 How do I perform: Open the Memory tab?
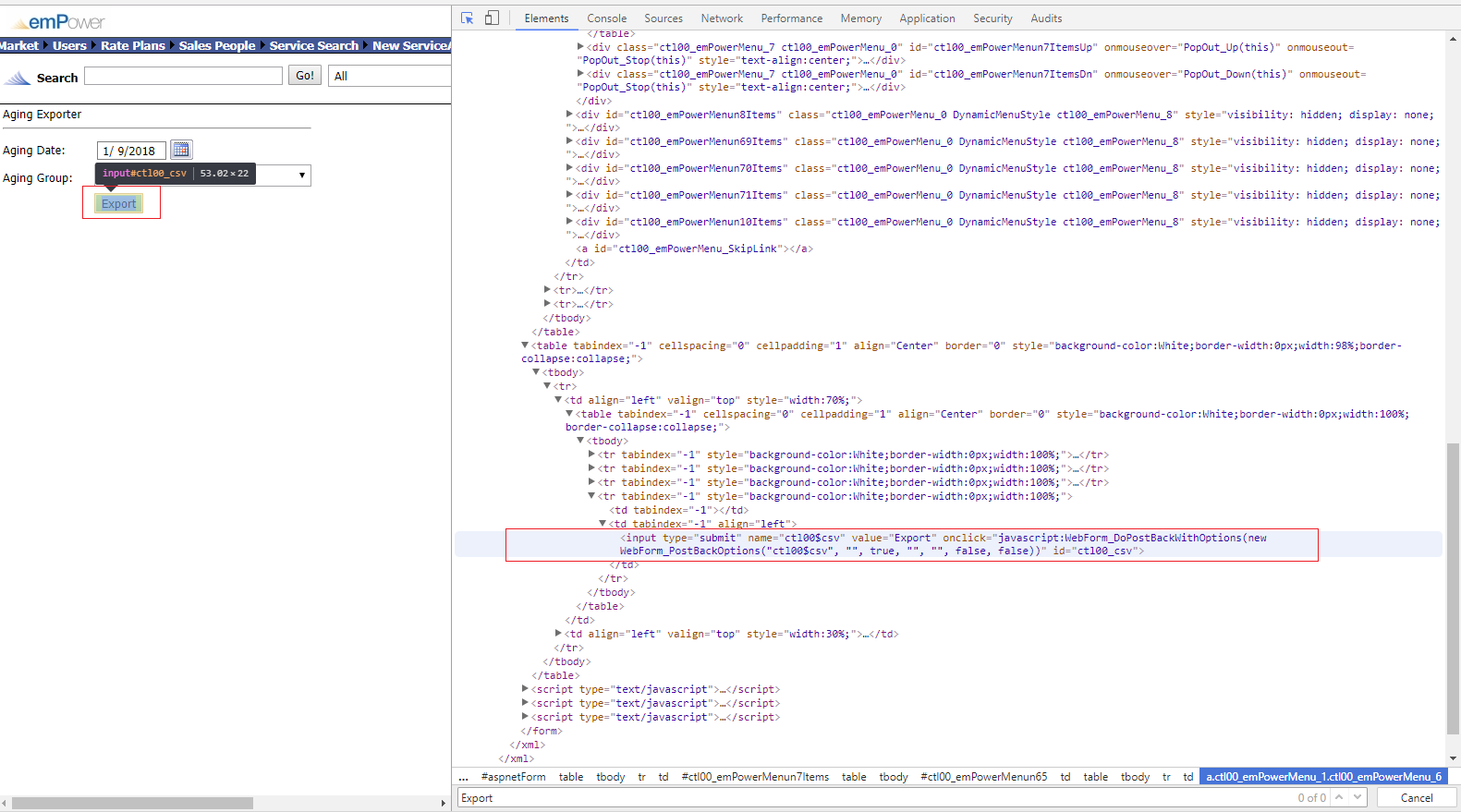pyautogui.click(x=861, y=18)
